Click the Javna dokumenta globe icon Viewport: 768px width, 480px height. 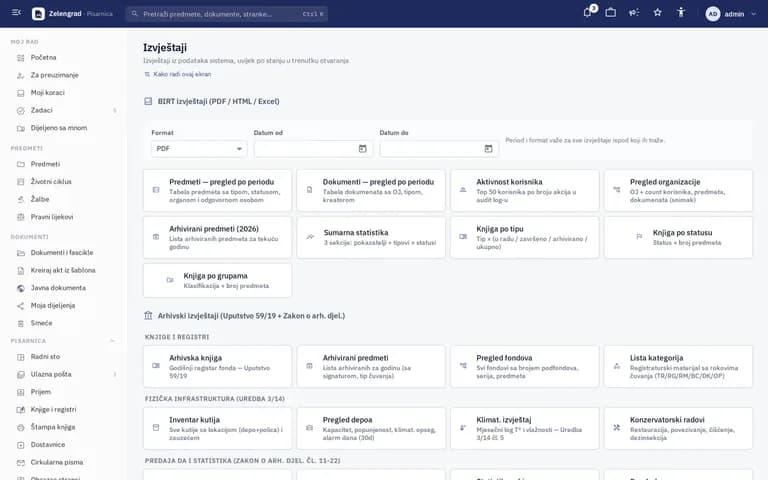pos(21,288)
